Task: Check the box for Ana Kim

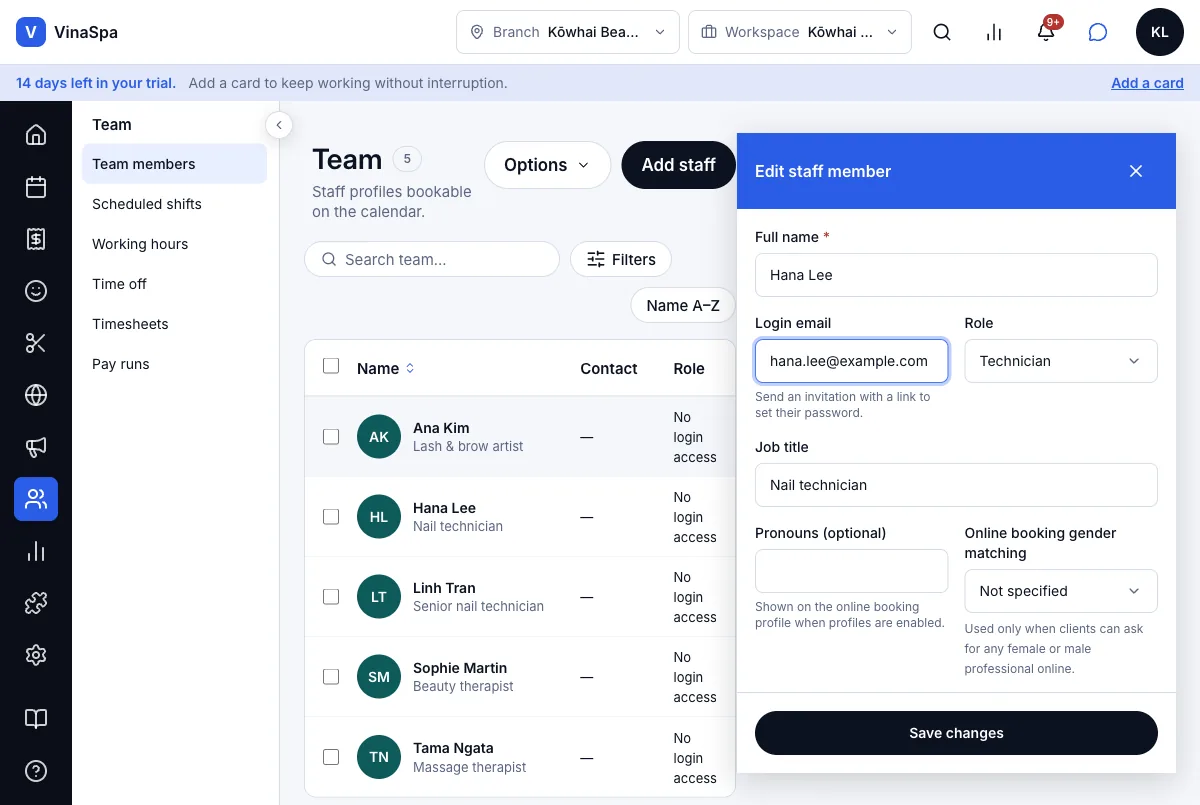Action: point(331,437)
